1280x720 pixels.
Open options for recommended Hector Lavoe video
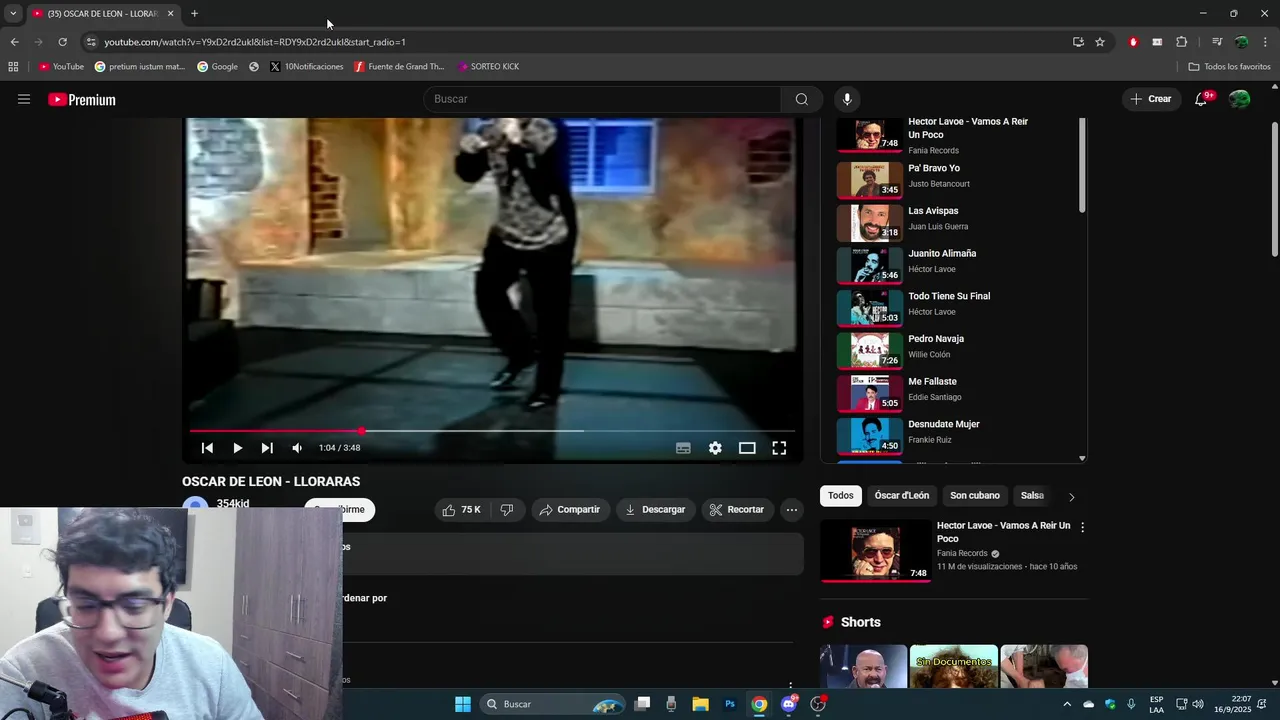(1082, 527)
